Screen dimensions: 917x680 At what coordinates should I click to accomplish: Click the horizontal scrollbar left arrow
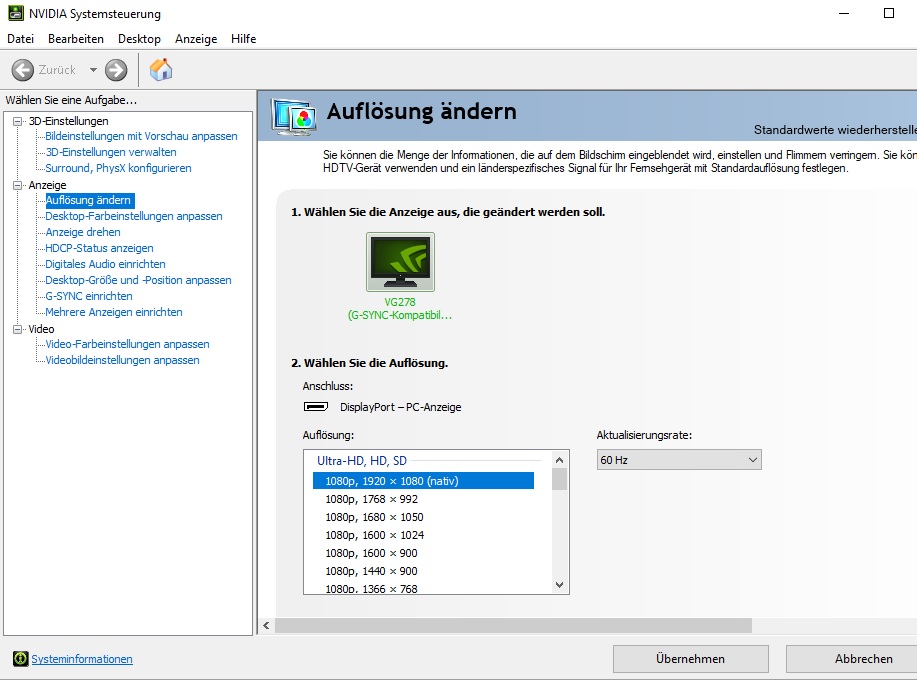point(266,626)
